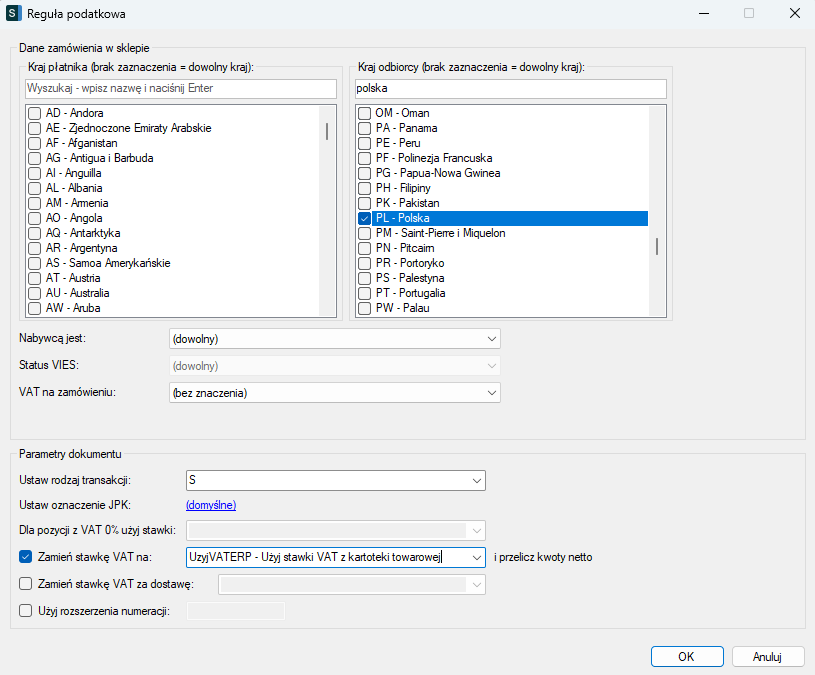The width and height of the screenshot is (815, 675).
Task: Close the Reguła podatkowa dialog window
Action: click(793, 14)
